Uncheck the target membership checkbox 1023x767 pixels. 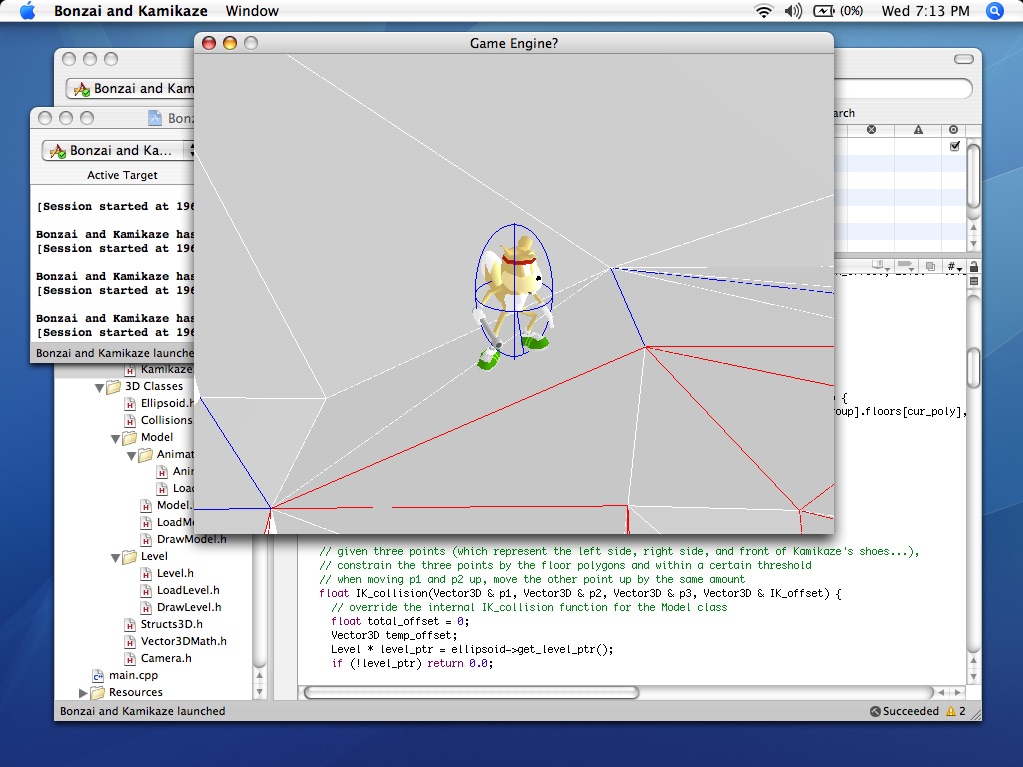(954, 146)
